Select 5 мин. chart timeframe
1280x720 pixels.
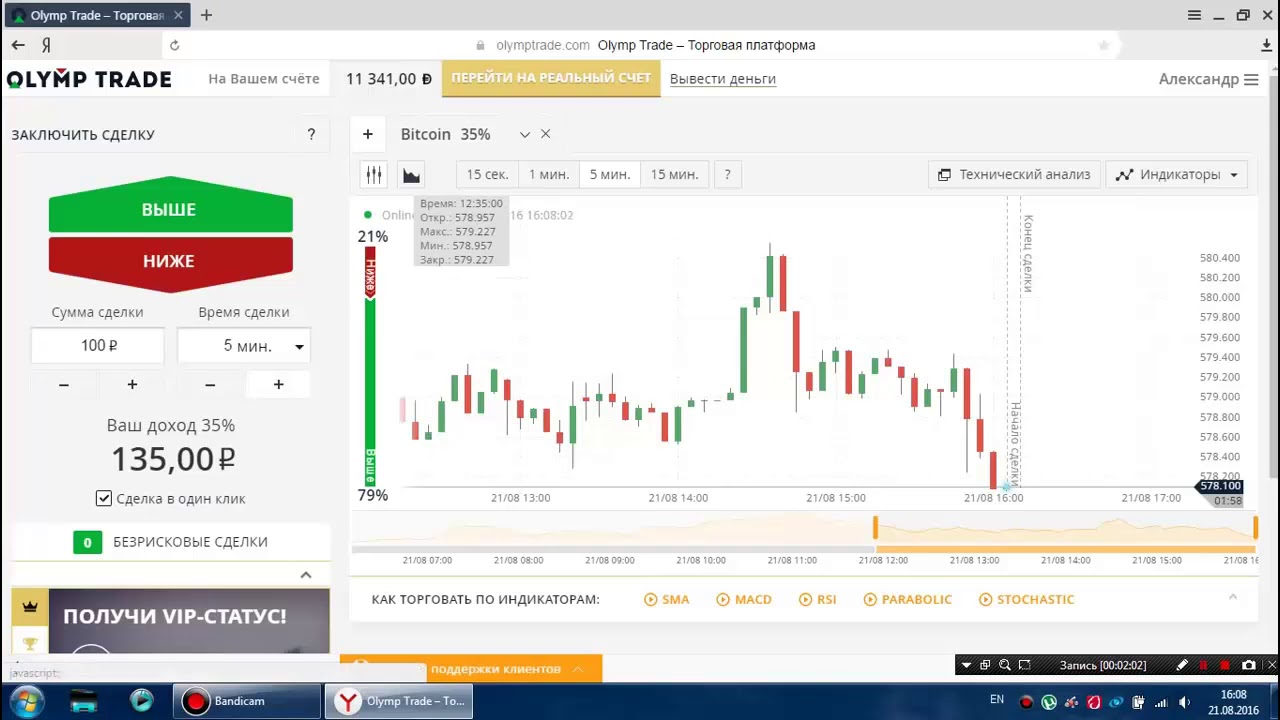click(610, 174)
